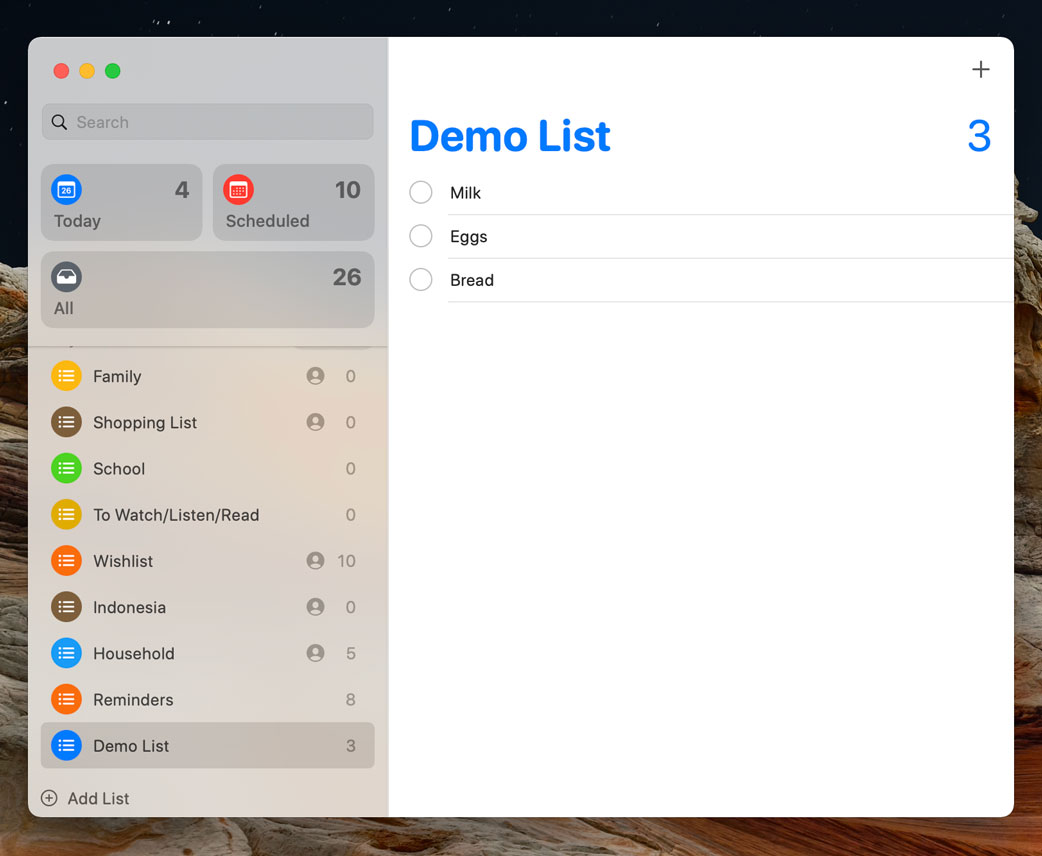Open the To Watch/Listen/Read list
This screenshot has width=1042, height=856.
pyautogui.click(x=207, y=514)
